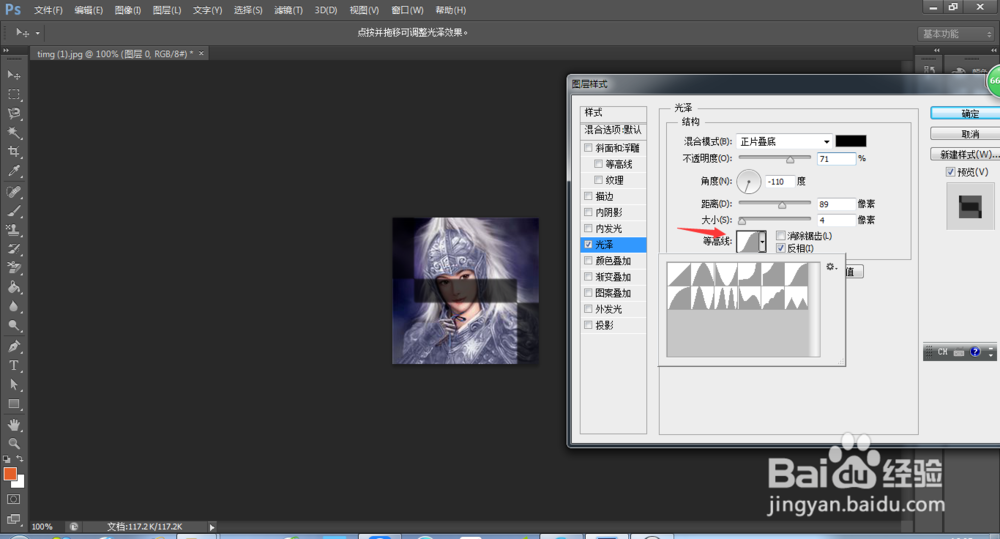1000x539 pixels.
Task: Select the Rectangular Marquee tool
Action: point(13,94)
